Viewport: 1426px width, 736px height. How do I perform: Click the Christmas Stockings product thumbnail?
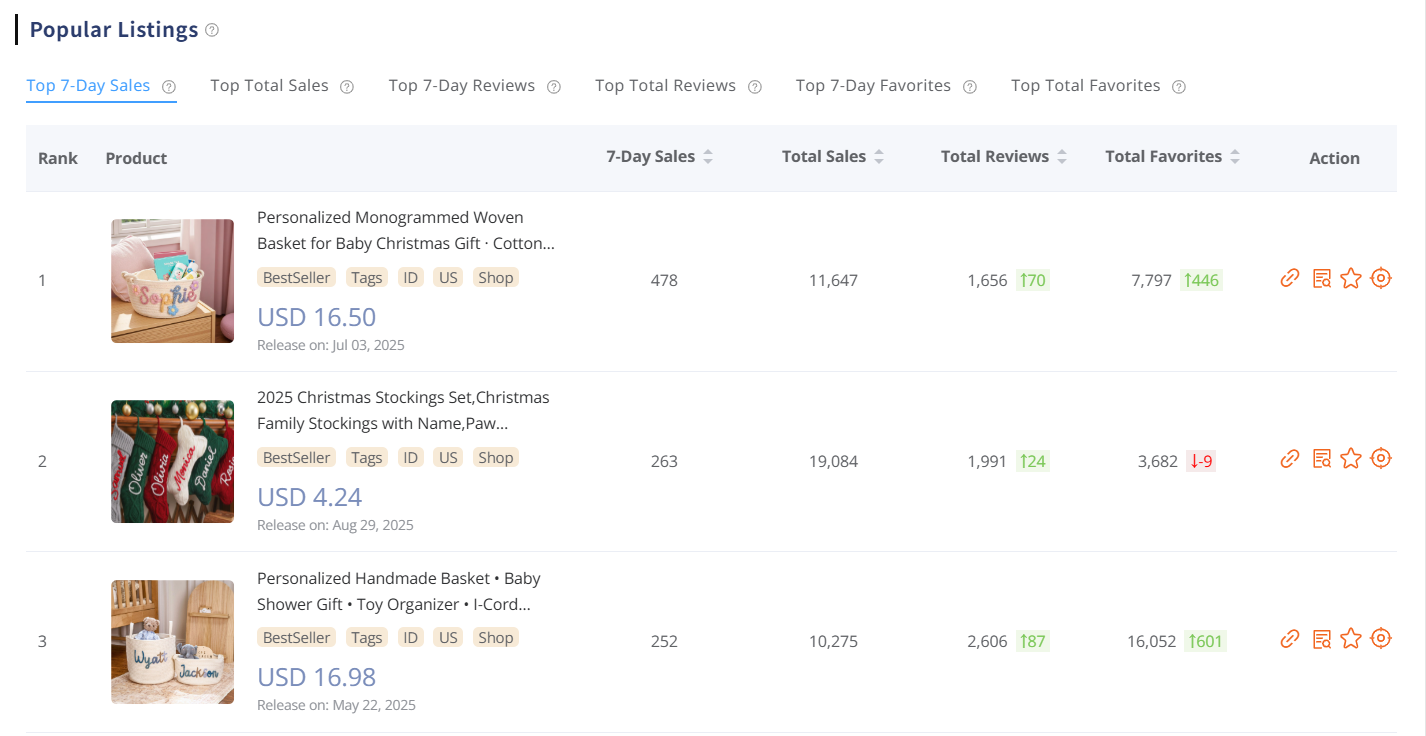[172, 461]
